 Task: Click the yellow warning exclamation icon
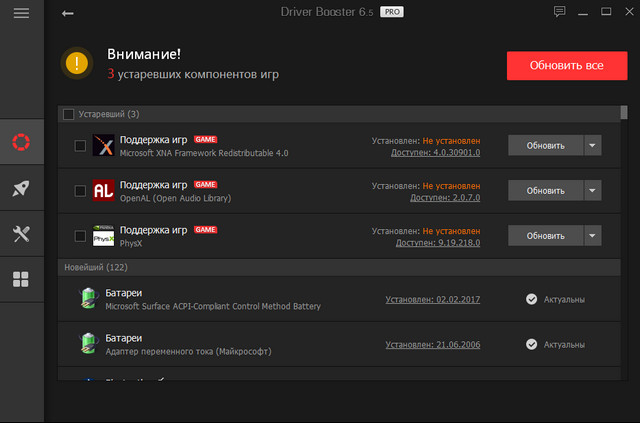point(78,64)
